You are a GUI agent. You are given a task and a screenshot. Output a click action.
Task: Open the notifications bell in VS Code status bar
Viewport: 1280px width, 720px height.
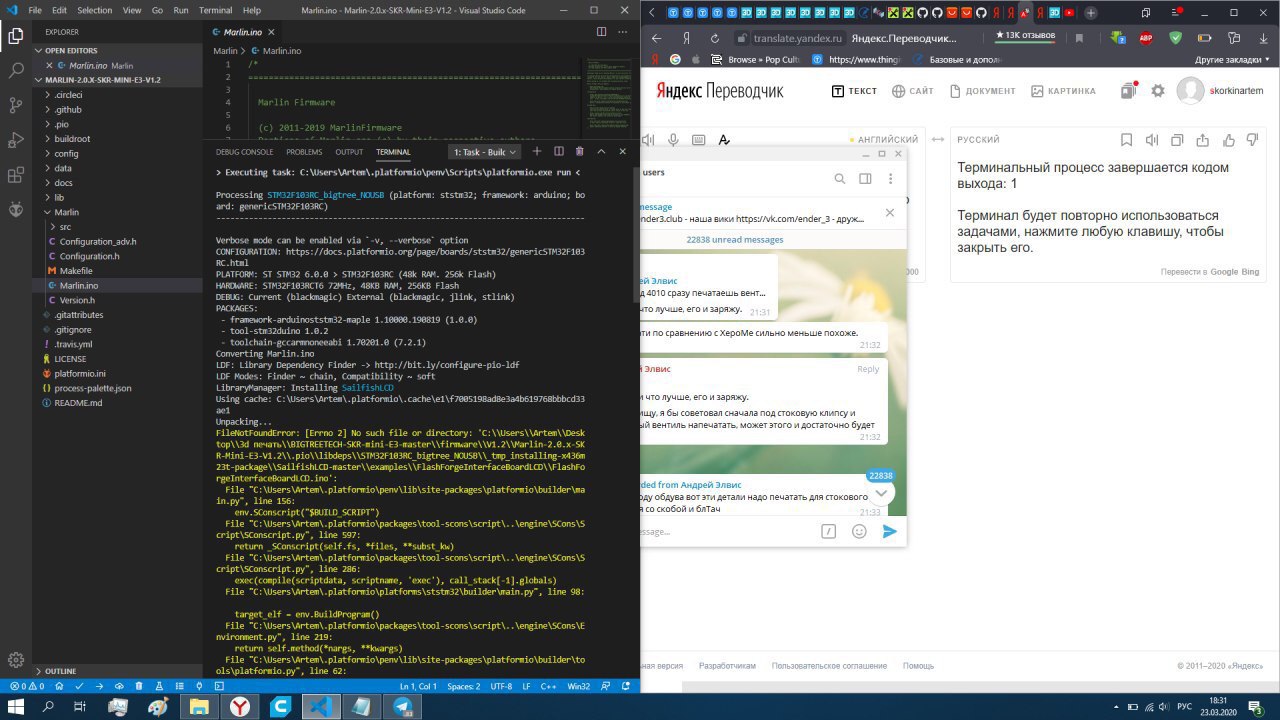tap(626, 687)
